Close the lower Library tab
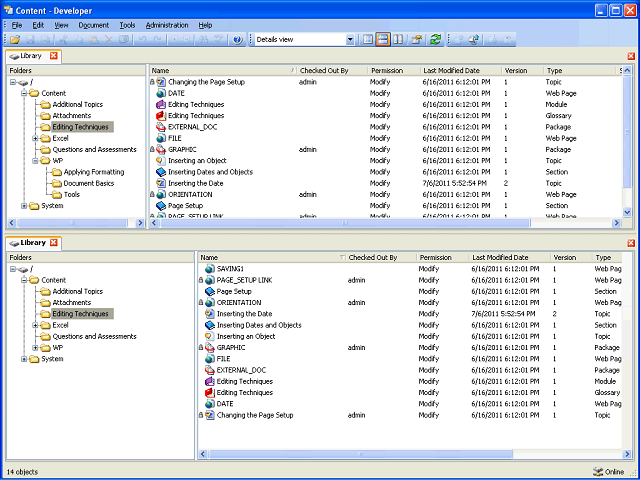This screenshot has height=480, width=640. (x=53, y=242)
